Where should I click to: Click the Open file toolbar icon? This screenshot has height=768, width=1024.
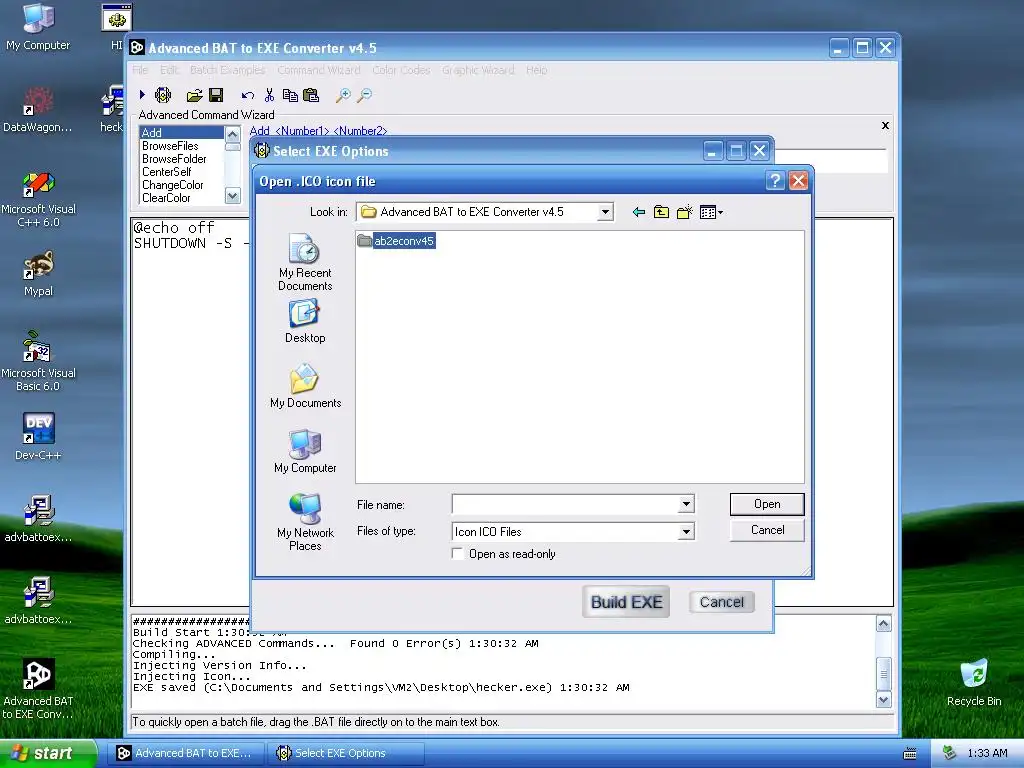point(194,96)
